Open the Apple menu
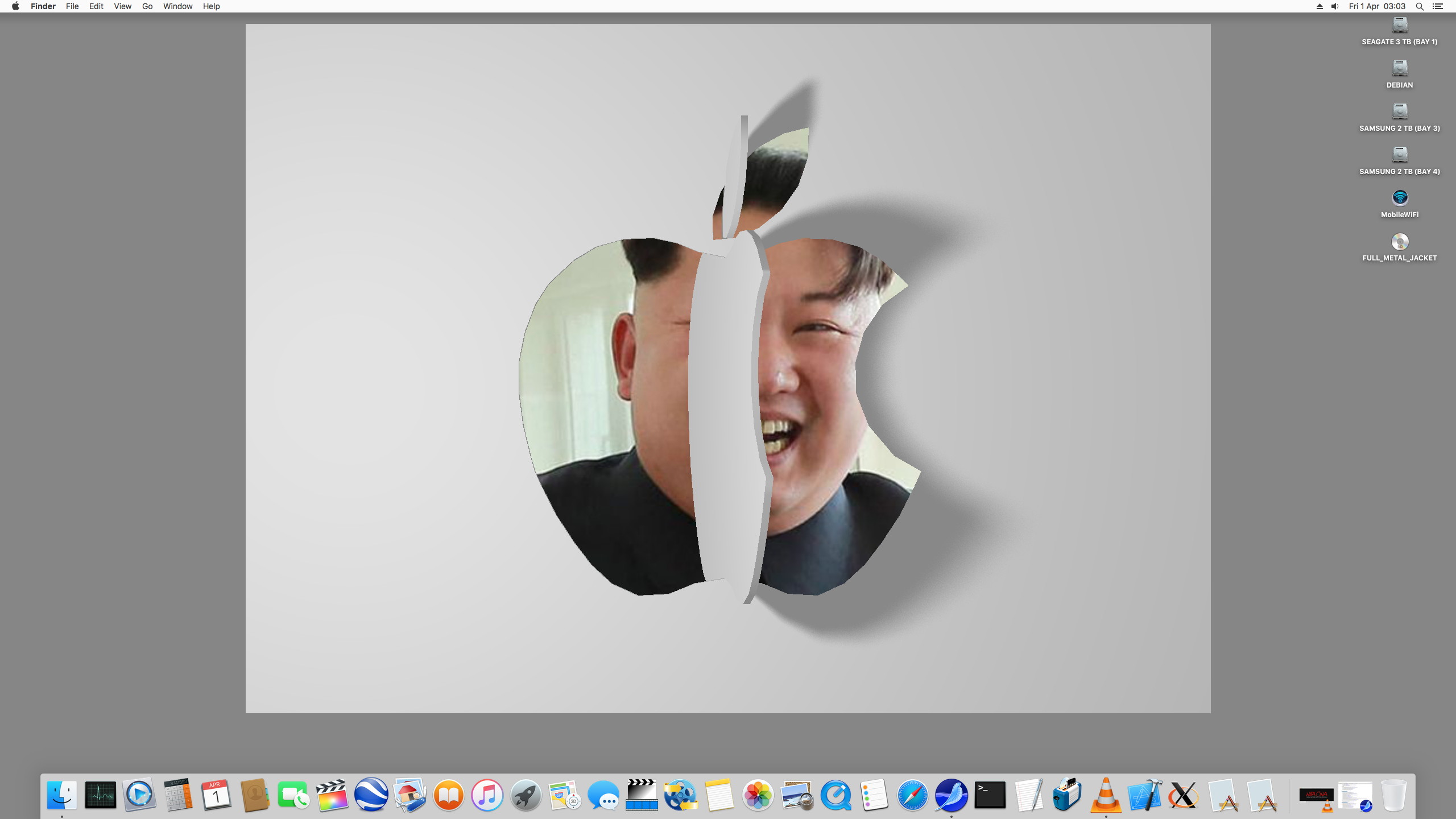Image resolution: width=1456 pixels, height=819 pixels. tap(15, 6)
